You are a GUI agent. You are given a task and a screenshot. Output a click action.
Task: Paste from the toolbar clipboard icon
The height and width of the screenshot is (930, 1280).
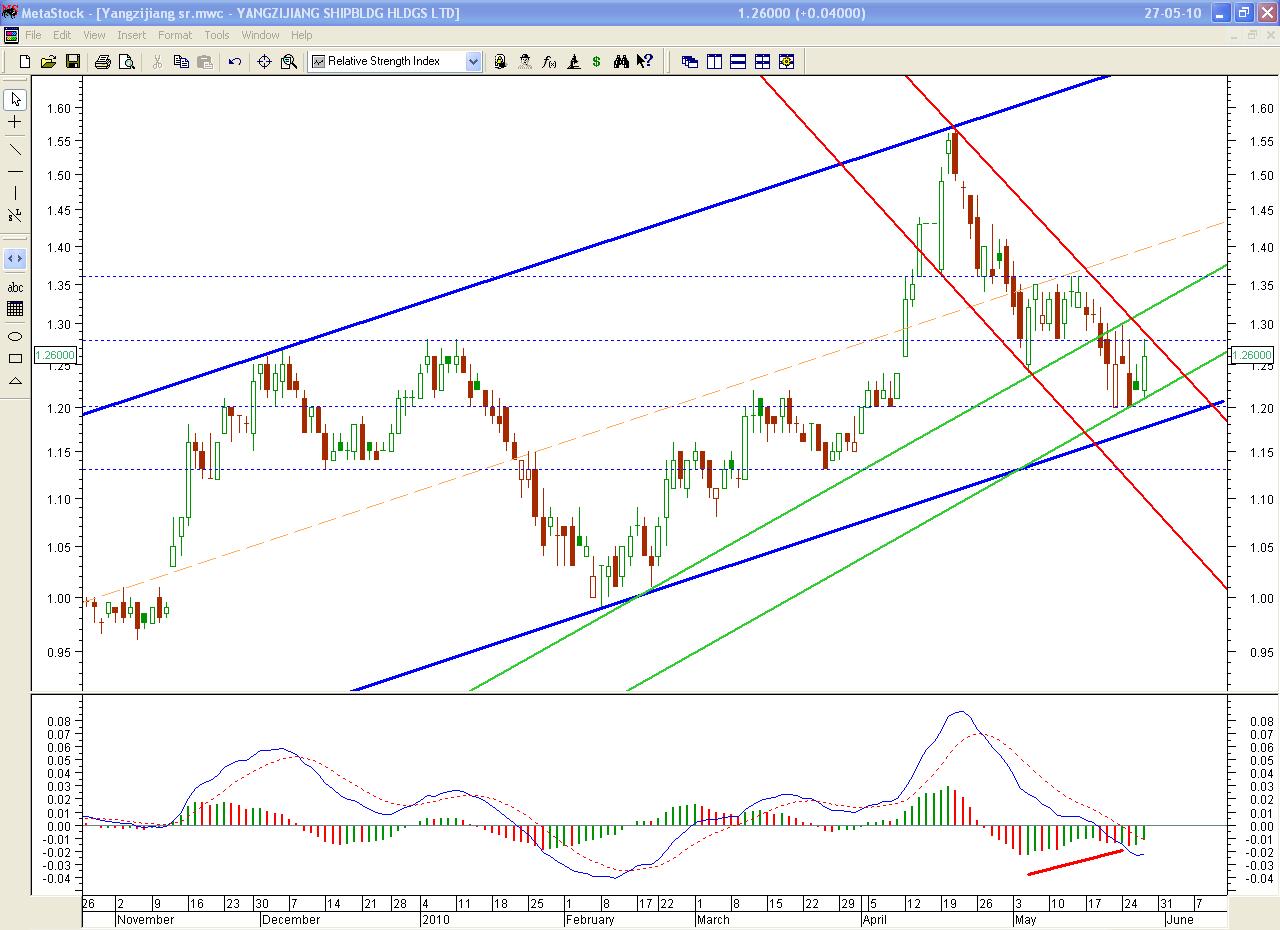[x=204, y=62]
